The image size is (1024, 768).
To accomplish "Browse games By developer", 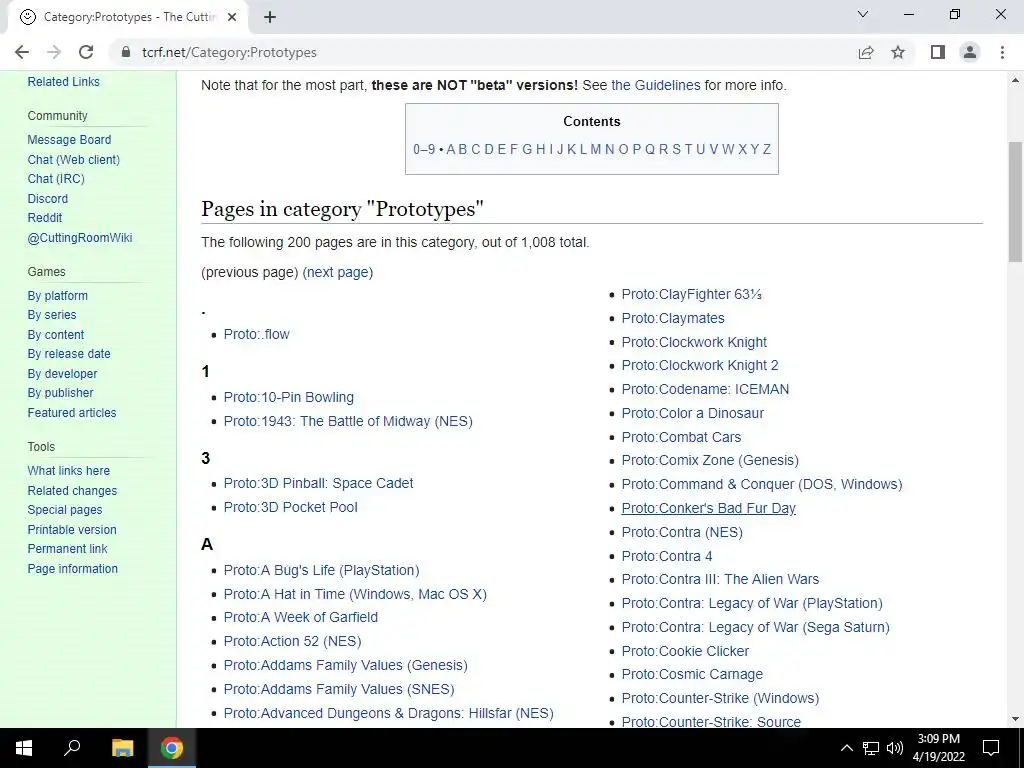I will [62, 374].
